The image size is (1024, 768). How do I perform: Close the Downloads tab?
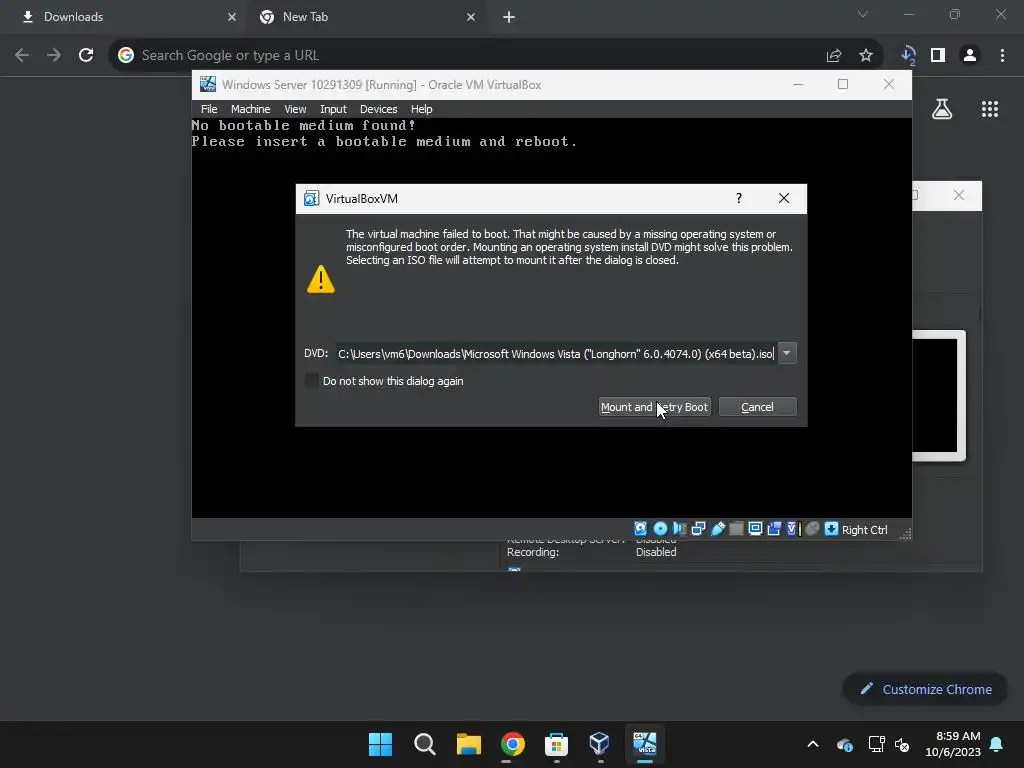click(232, 17)
